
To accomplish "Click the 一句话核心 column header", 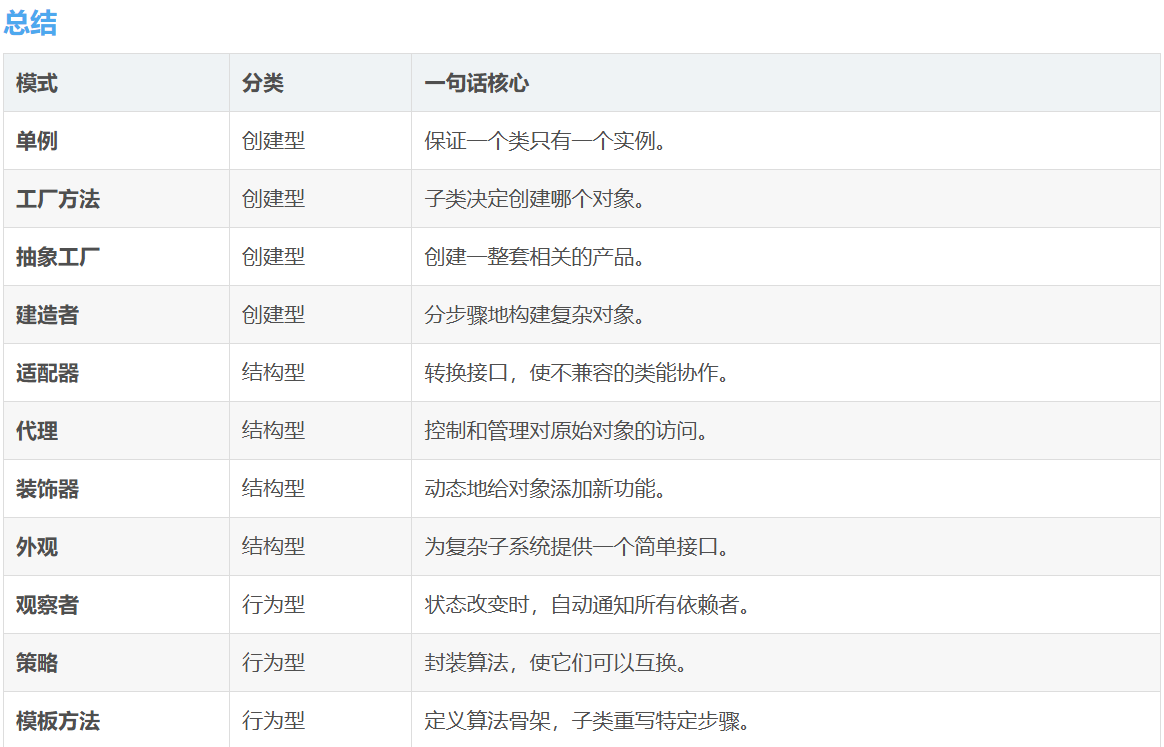I will click(x=476, y=83).
